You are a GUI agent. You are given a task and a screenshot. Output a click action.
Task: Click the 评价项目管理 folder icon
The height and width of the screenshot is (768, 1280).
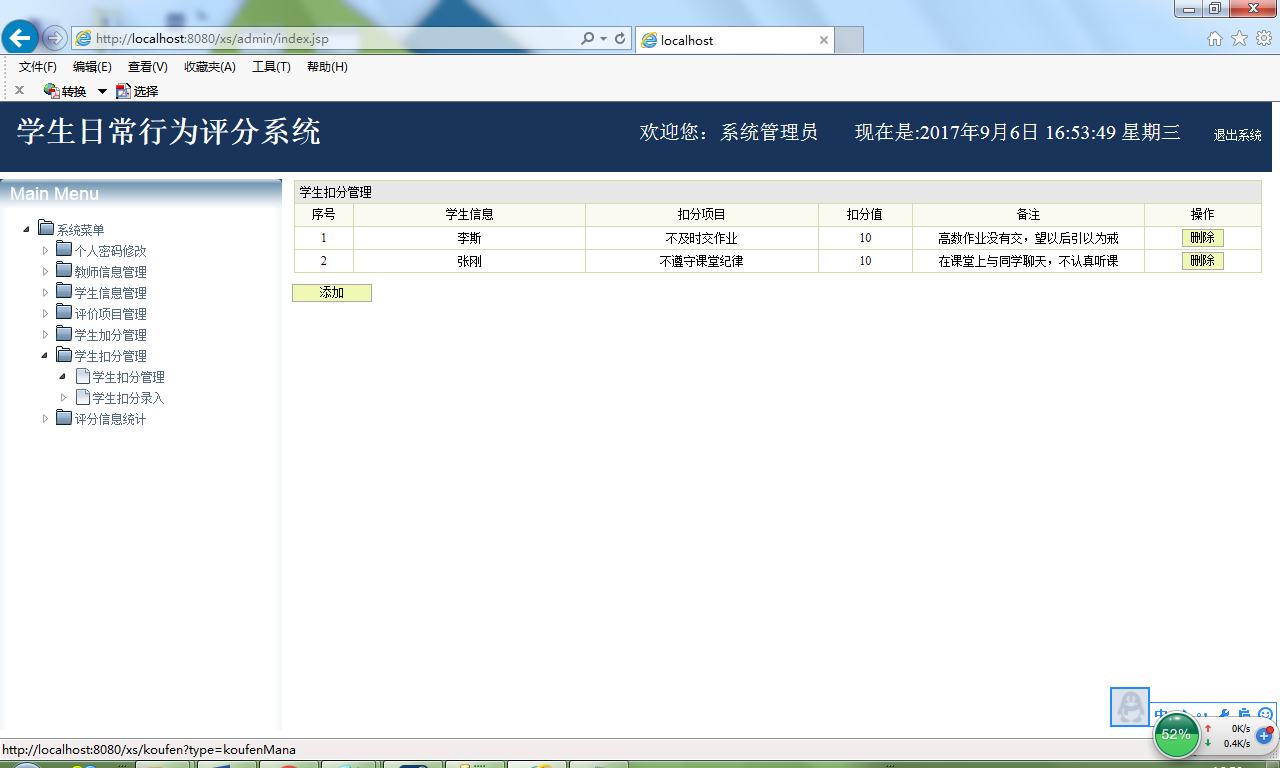point(64,312)
